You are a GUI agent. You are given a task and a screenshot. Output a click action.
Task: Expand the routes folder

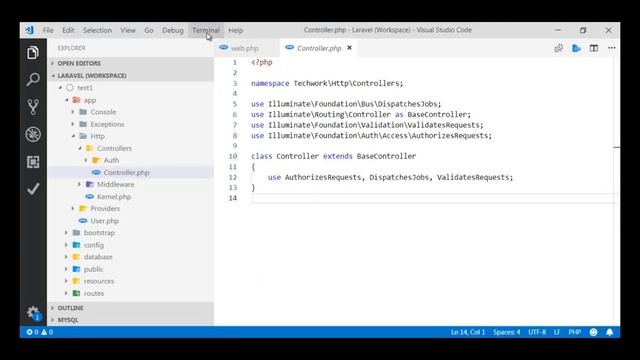[67, 293]
